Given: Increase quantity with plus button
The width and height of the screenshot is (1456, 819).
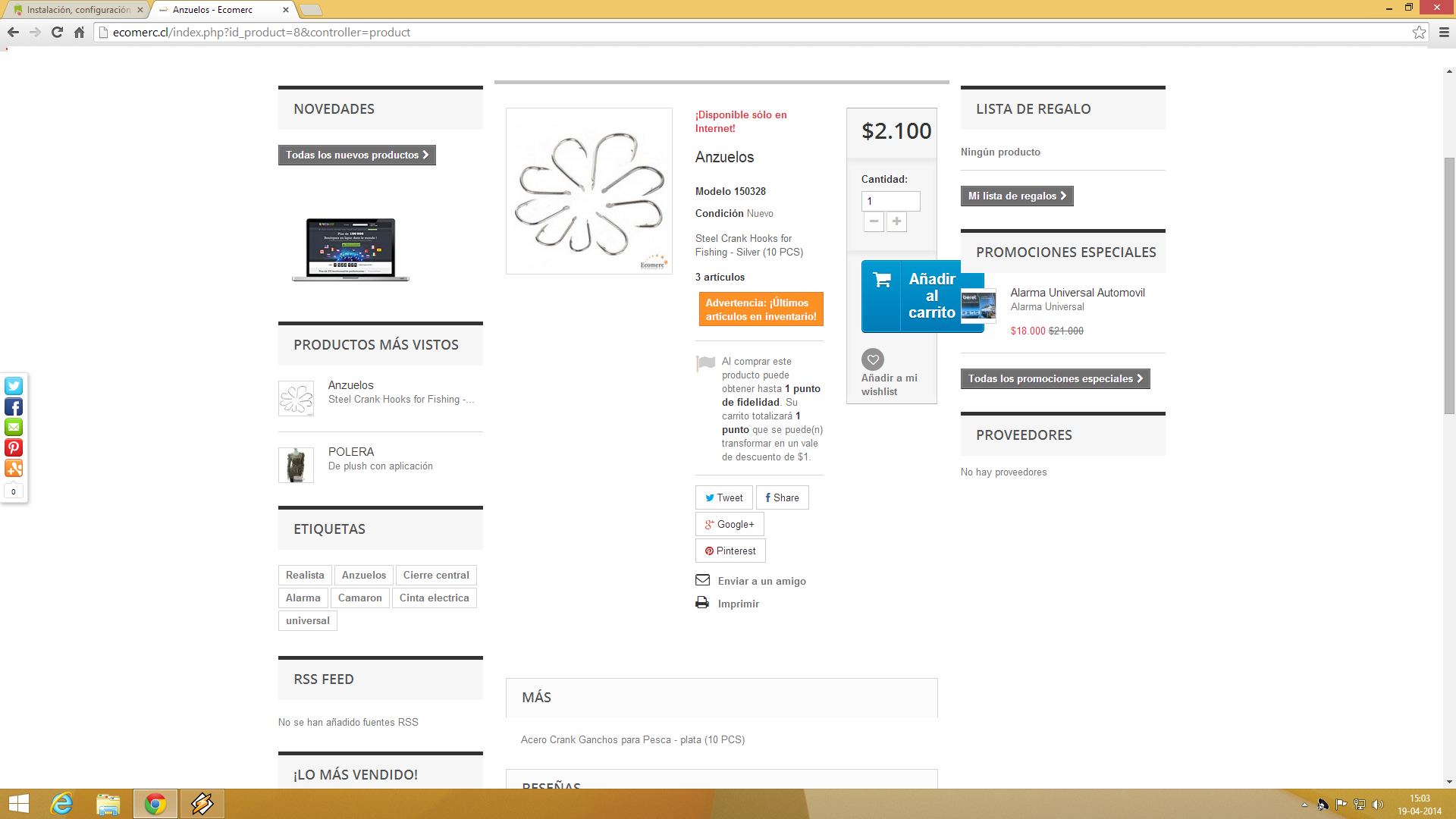Looking at the screenshot, I should point(896,221).
